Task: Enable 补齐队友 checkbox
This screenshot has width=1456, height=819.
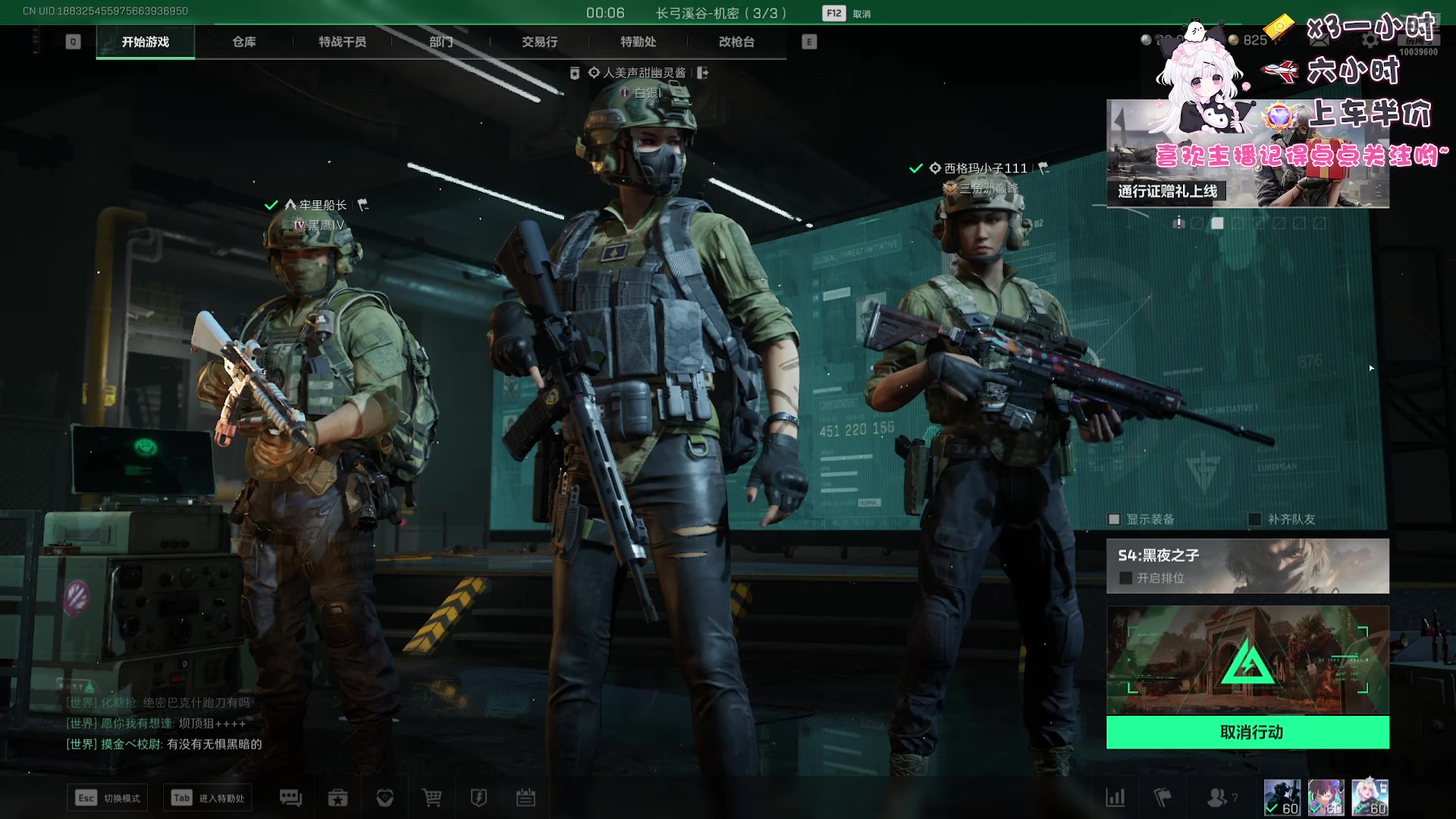Action: [1255, 519]
